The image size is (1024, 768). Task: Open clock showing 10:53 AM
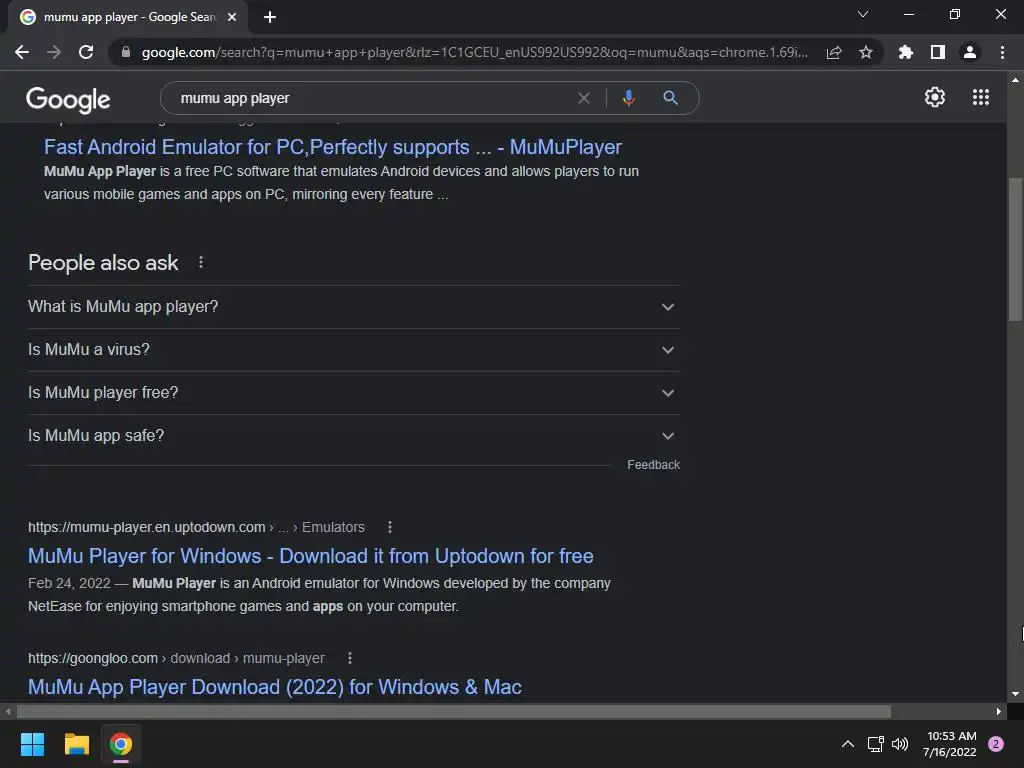pyautogui.click(x=950, y=744)
